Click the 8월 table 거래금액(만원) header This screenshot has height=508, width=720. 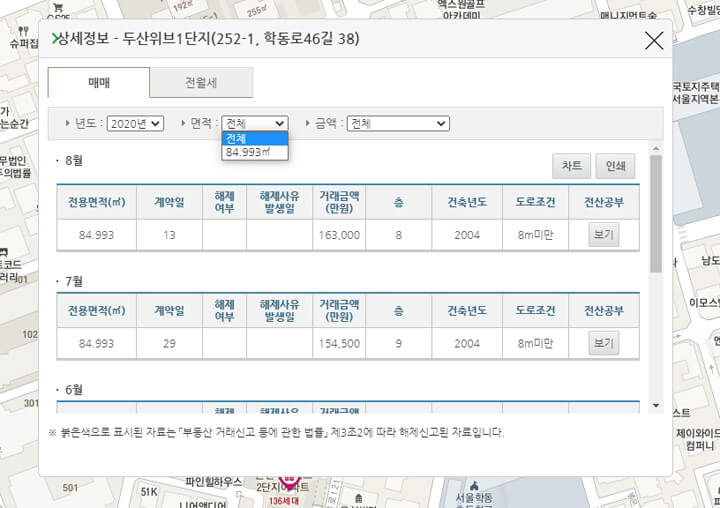(339, 202)
